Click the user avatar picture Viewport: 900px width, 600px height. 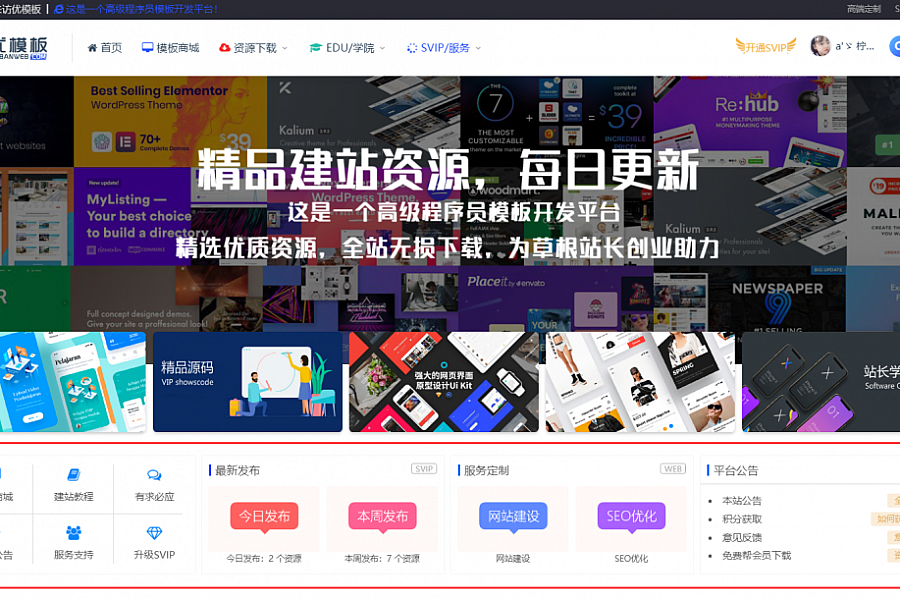pyautogui.click(x=820, y=46)
